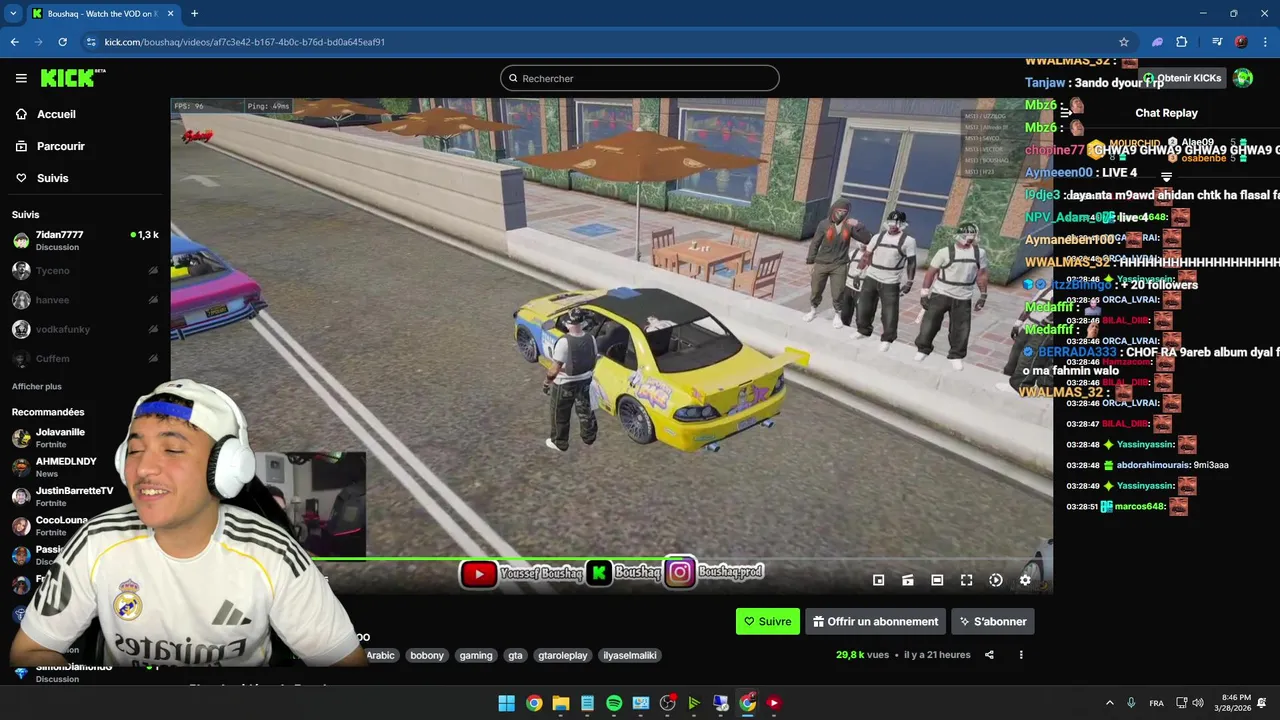Toggle mini-player picture-in-picture mode
The height and width of the screenshot is (720, 1280).
878,580
